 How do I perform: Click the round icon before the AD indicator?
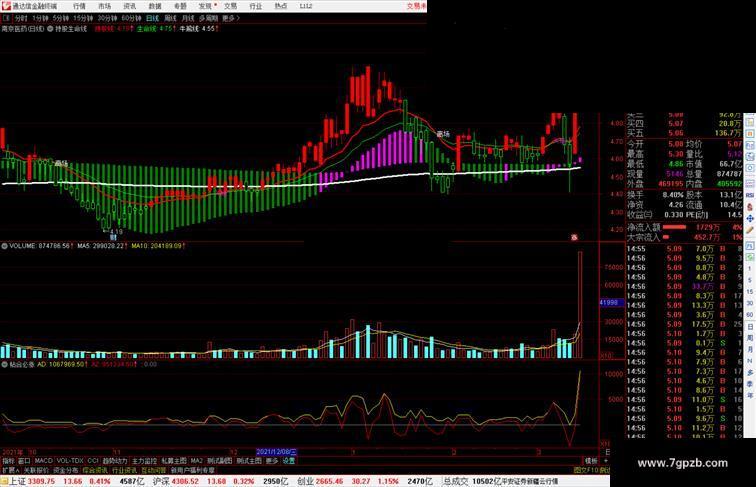pos(4,365)
